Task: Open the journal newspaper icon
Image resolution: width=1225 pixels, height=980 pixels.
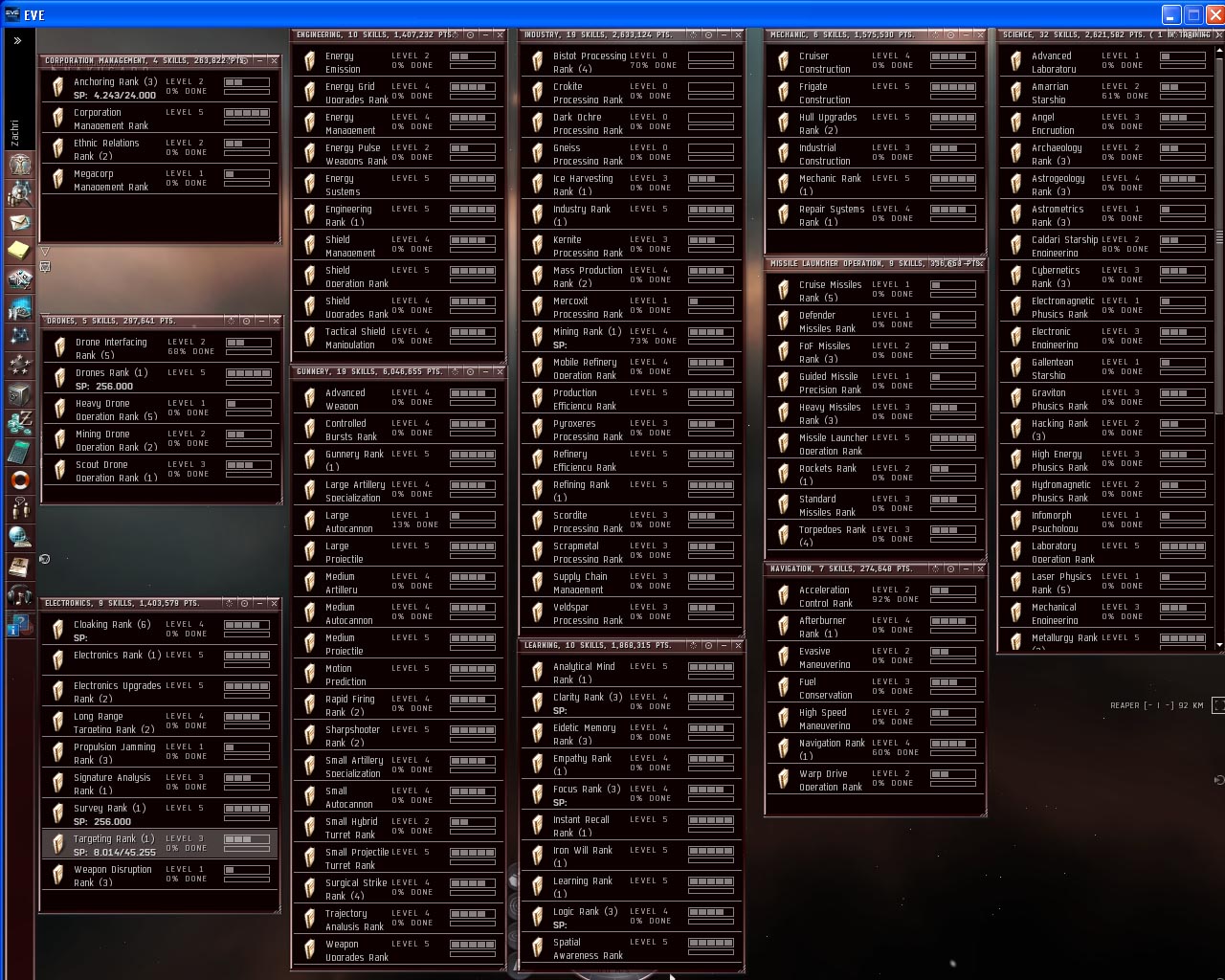Action: tap(20, 567)
